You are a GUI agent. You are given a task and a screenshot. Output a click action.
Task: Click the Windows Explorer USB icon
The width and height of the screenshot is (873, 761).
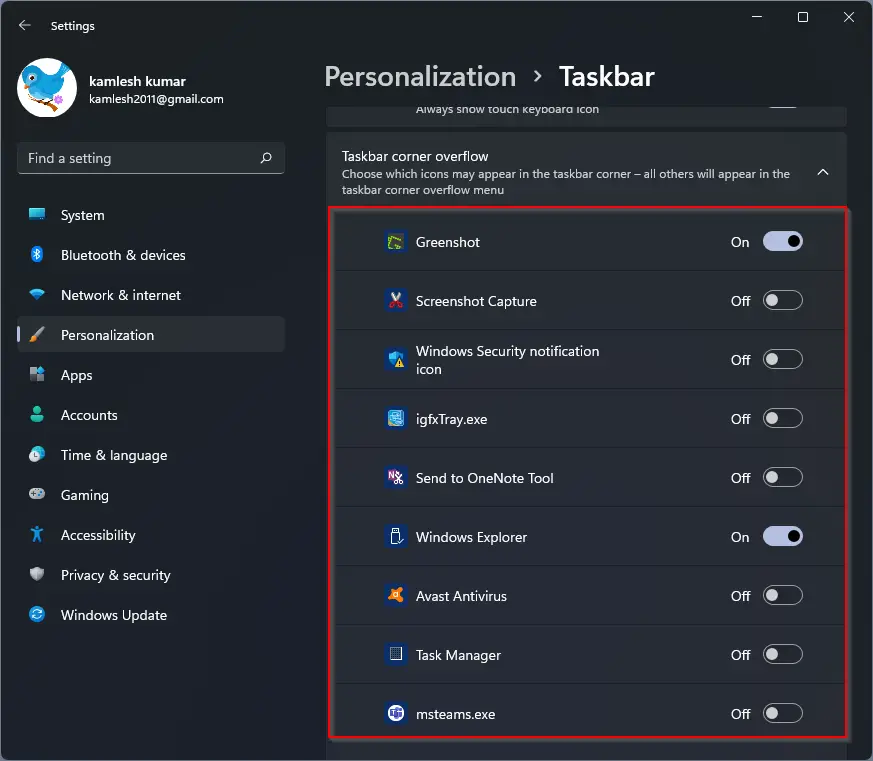coord(396,537)
